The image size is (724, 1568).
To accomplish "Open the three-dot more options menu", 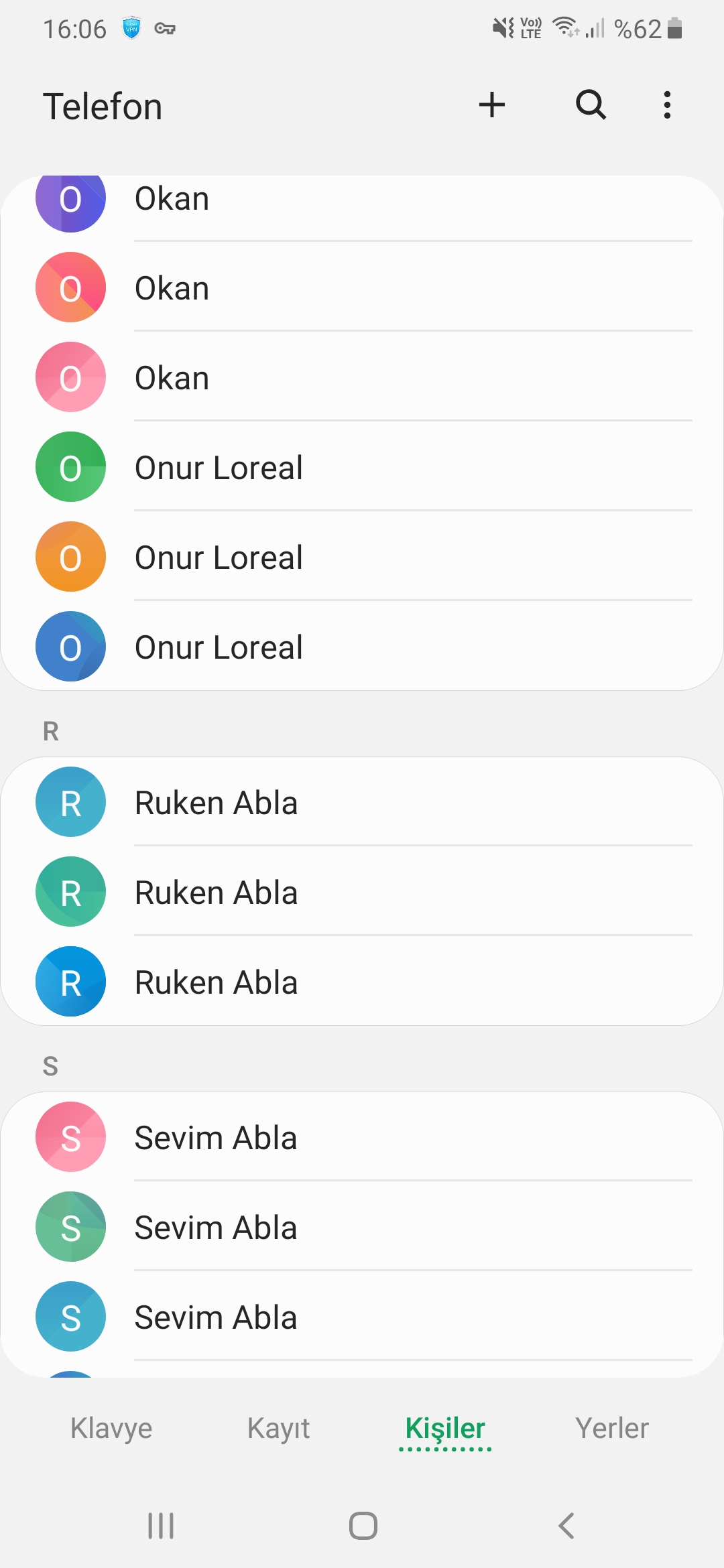I will tap(666, 105).
